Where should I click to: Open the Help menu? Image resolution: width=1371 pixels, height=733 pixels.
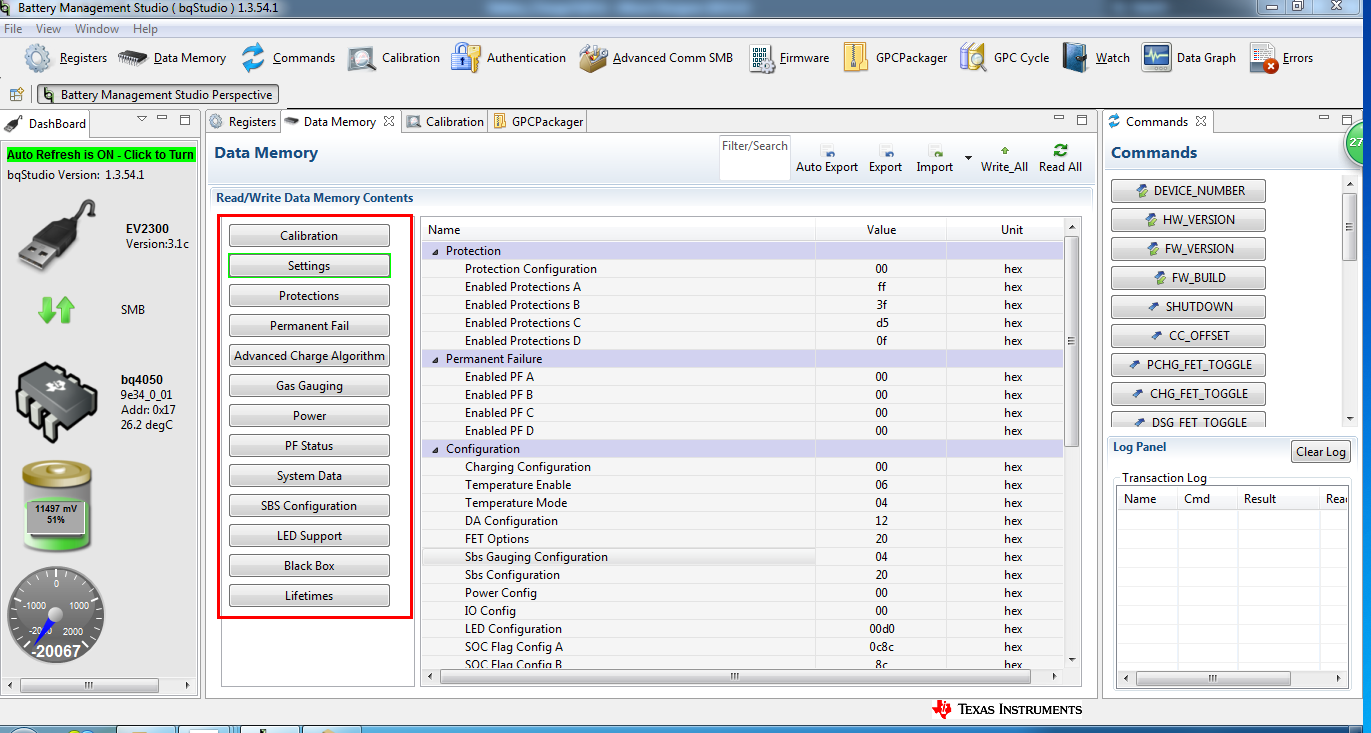(145, 29)
